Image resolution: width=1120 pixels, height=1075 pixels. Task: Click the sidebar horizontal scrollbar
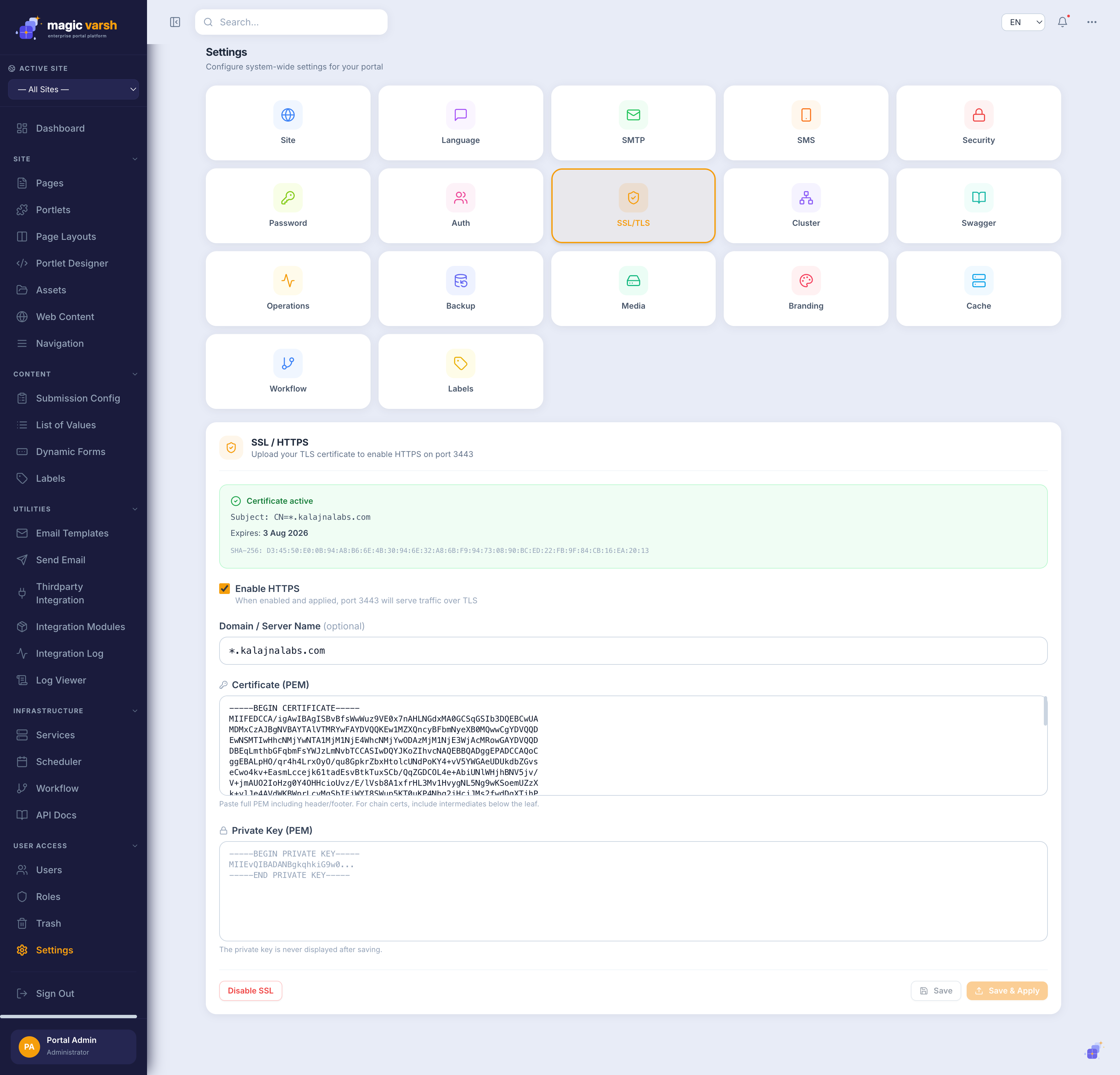(68, 1016)
